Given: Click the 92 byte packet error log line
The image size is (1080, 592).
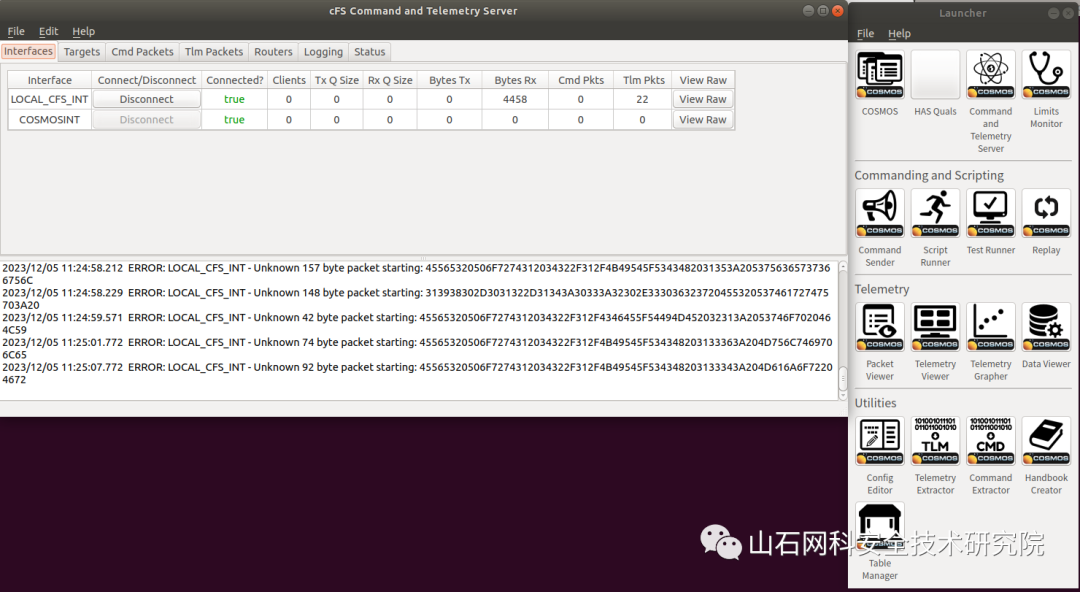Looking at the screenshot, I should (x=417, y=373).
